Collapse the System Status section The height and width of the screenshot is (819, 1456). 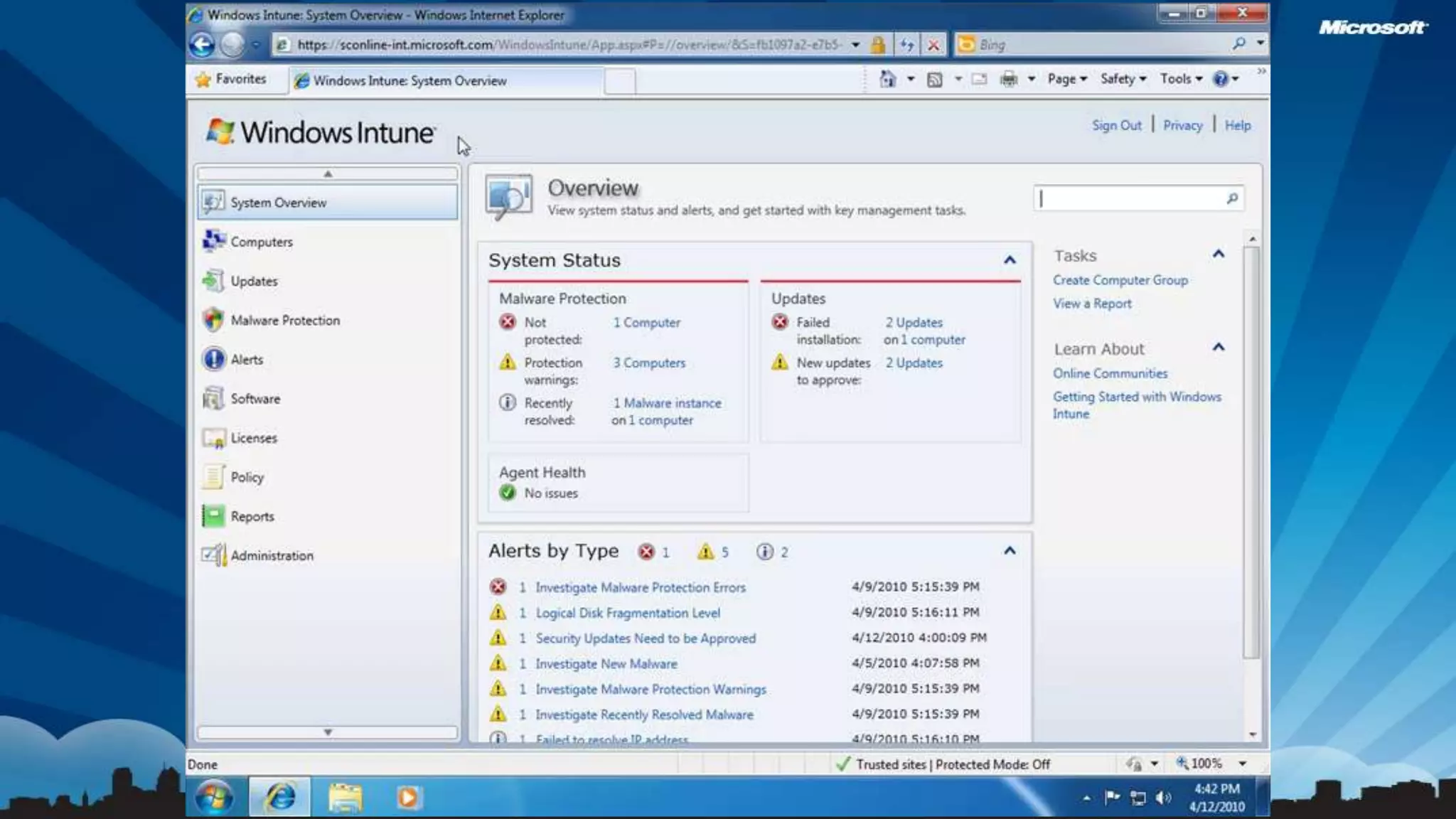point(1010,260)
